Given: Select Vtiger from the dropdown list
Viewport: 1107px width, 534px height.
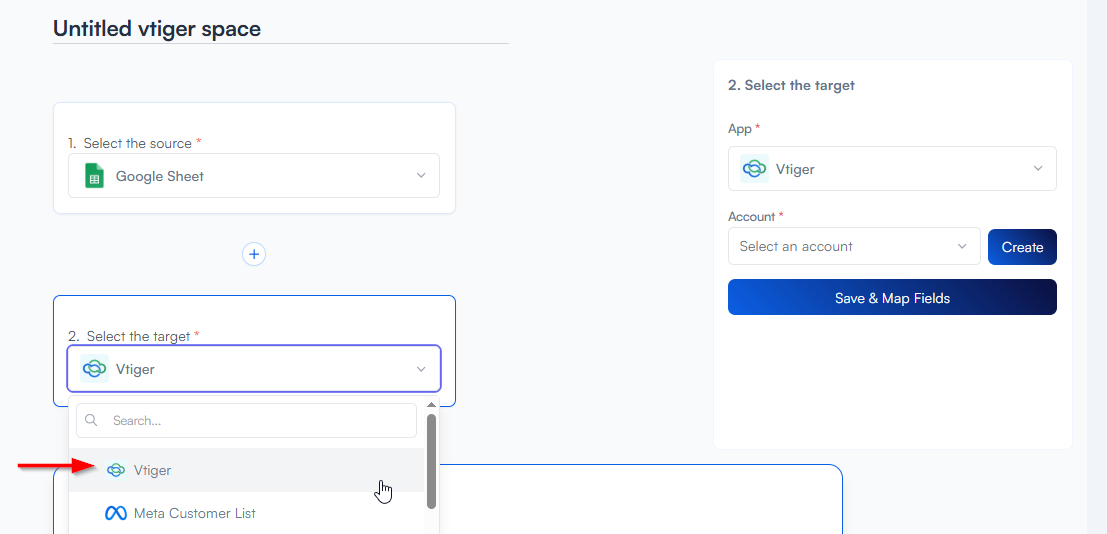Looking at the screenshot, I should (x=153, y=470).
